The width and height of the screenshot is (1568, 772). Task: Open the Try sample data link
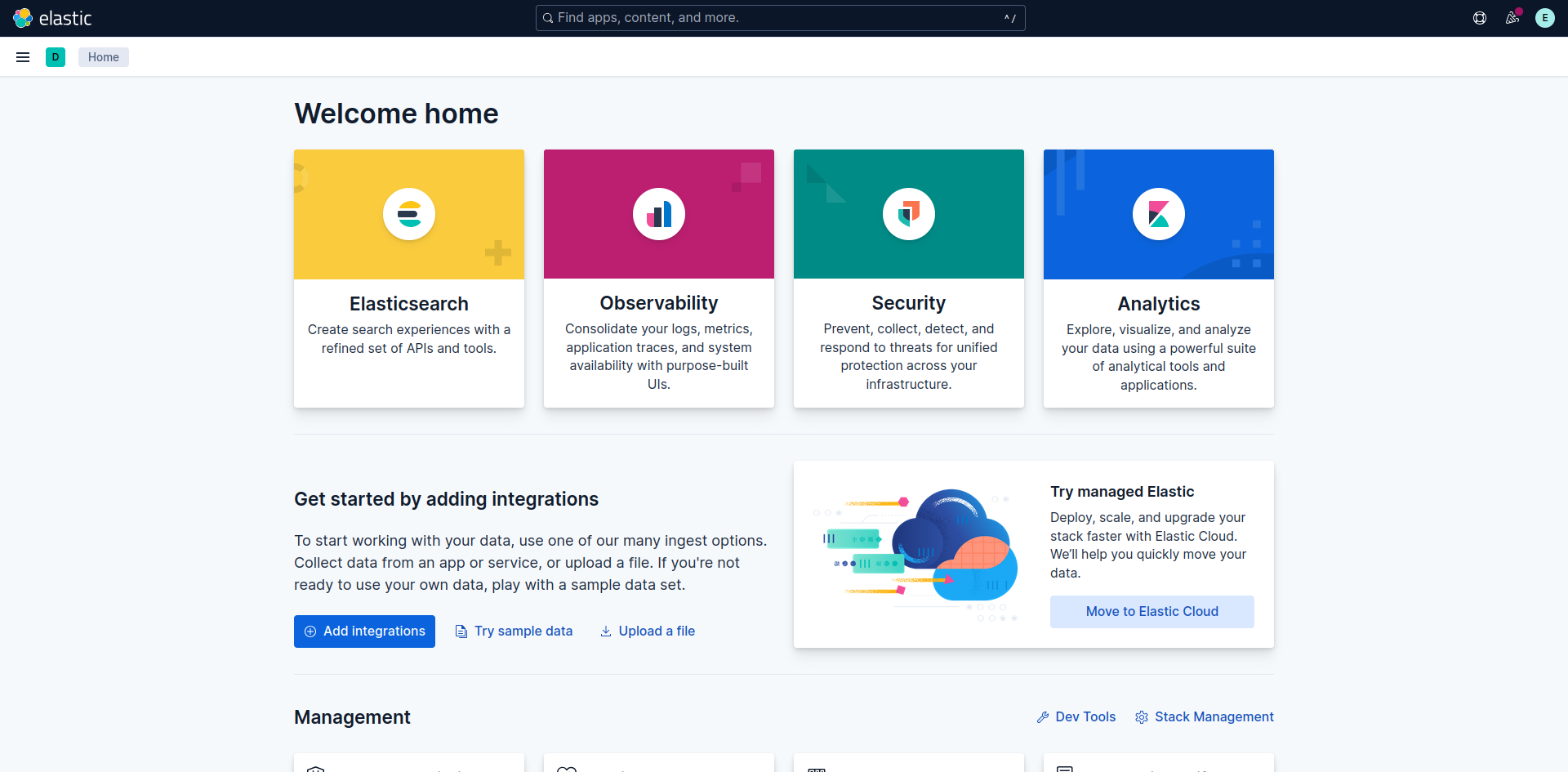point(514,631)
